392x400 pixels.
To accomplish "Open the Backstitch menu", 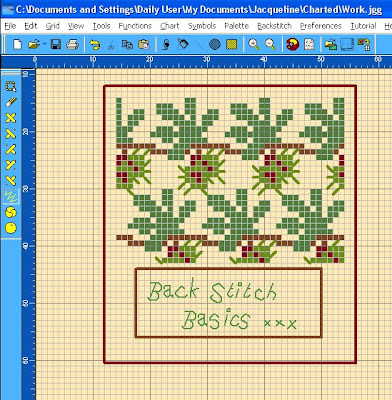I will point(274,26).
